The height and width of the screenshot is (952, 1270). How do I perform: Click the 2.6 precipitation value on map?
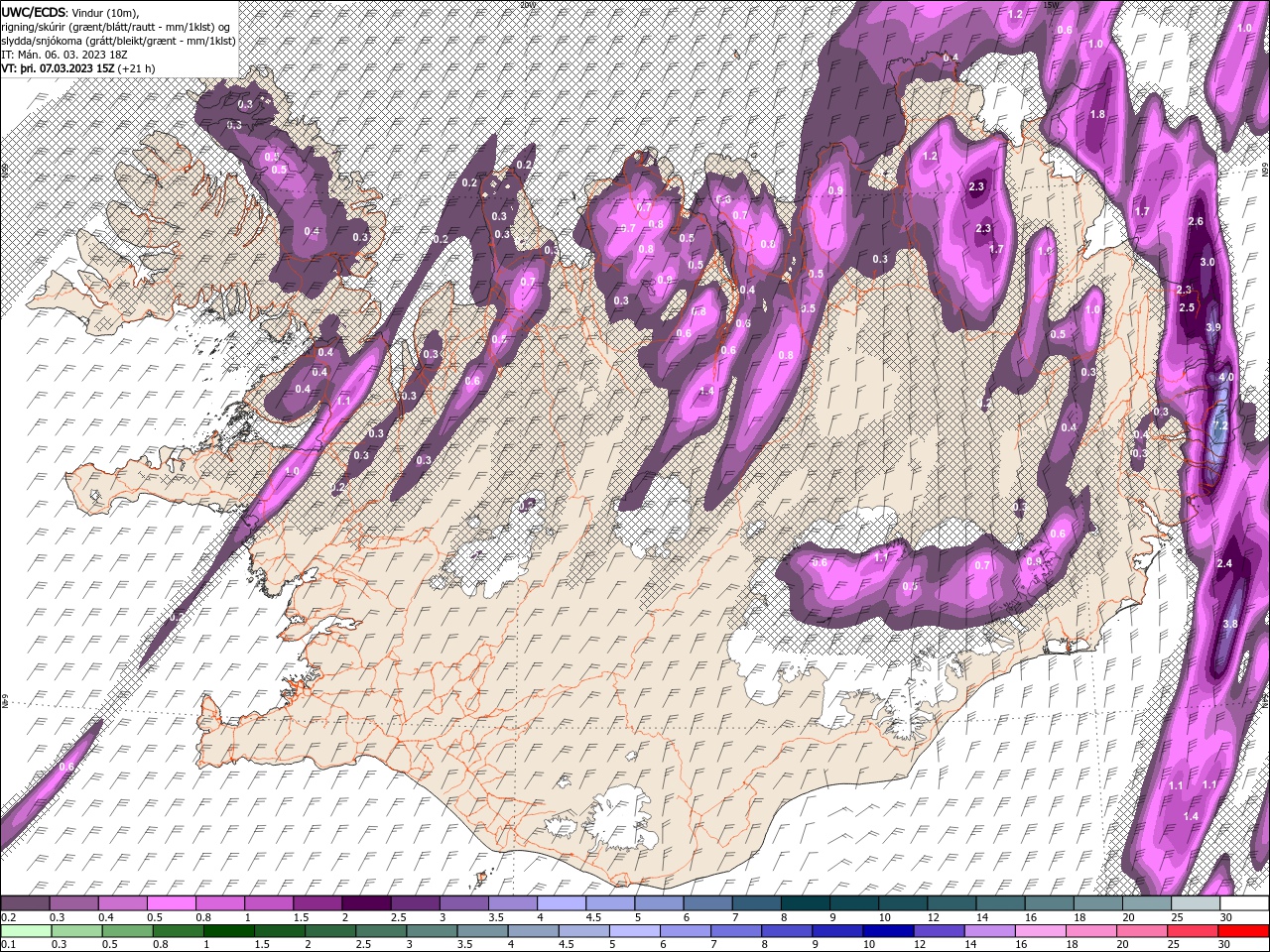tap(1195, 221)
